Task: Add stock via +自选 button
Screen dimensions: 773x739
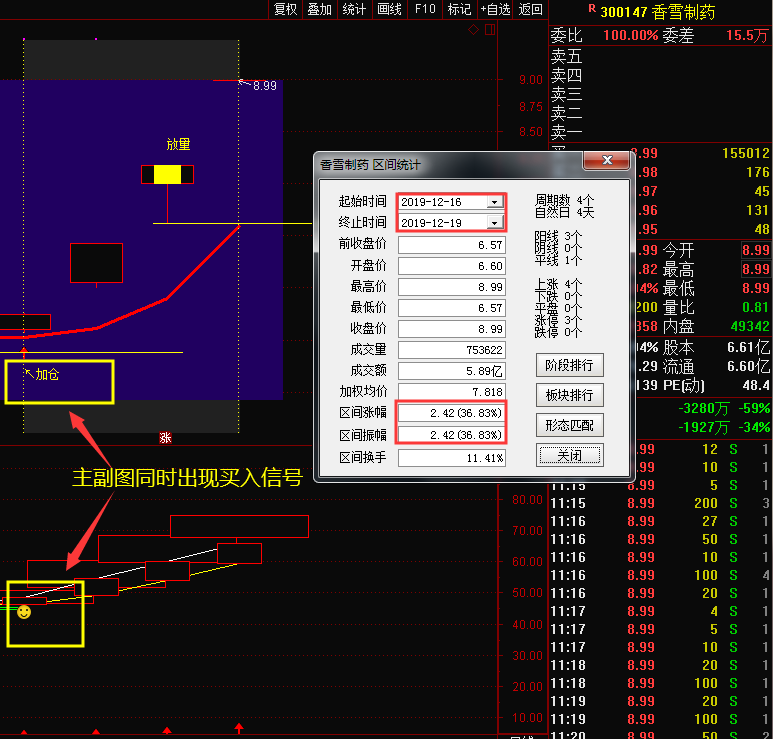Action: (495, 9)
